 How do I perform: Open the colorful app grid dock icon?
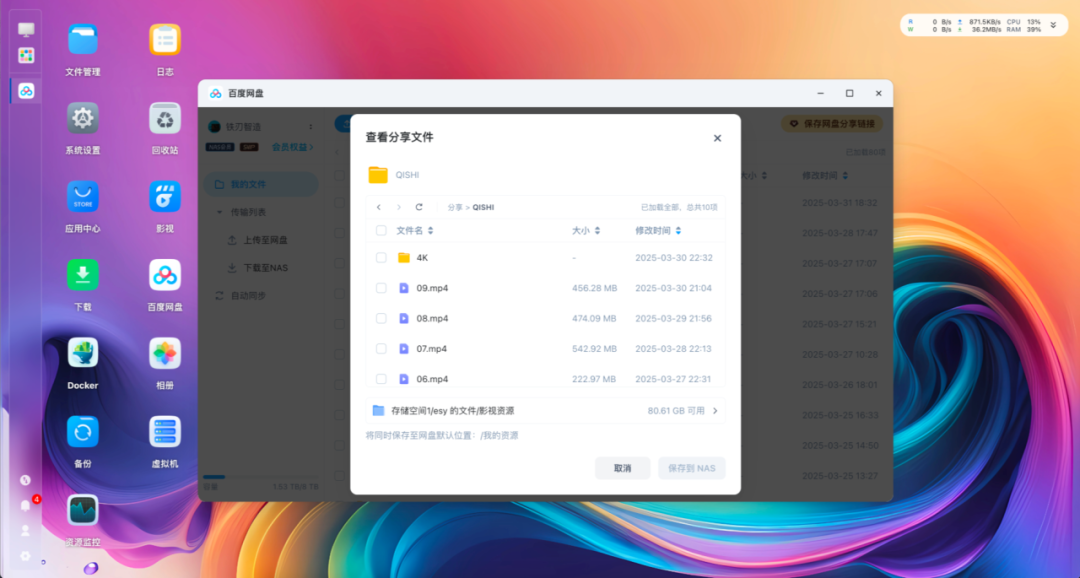pos(26,55)
